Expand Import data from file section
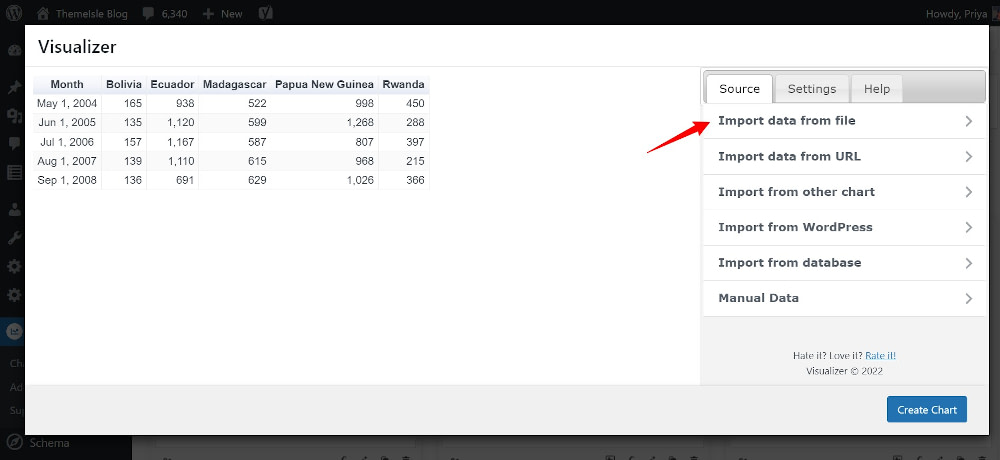 coord(845,121)
